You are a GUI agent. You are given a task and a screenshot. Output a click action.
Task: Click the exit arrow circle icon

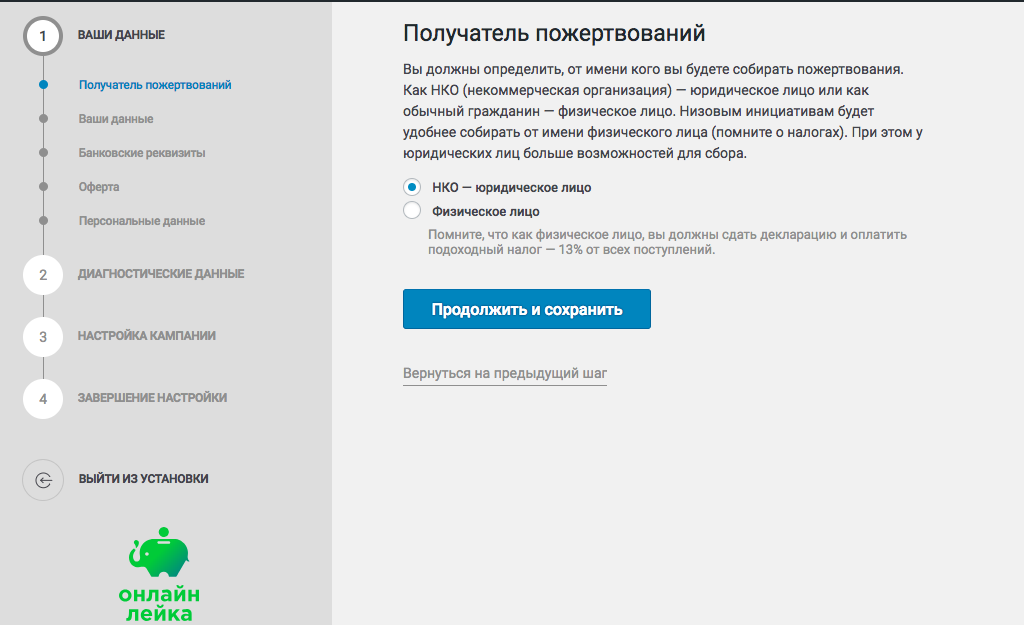tap(43, 479)
